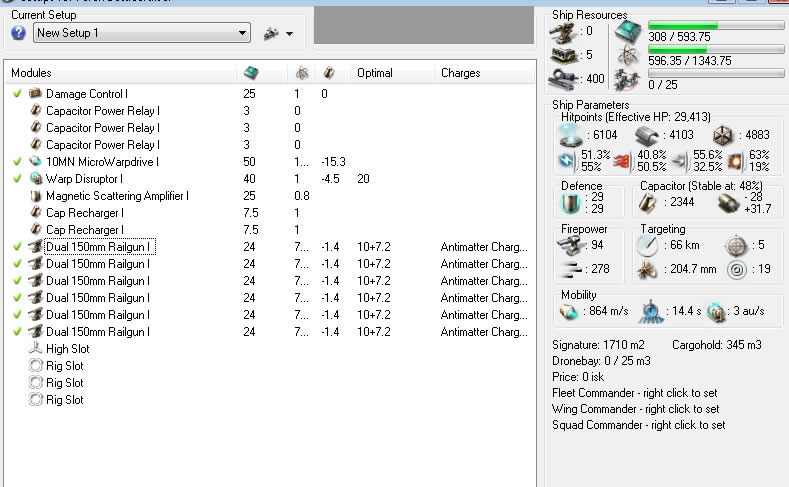Click the ship setup toolbar icon
The height and width of the screenshot is (487, 789).
[x=271, y=34]
